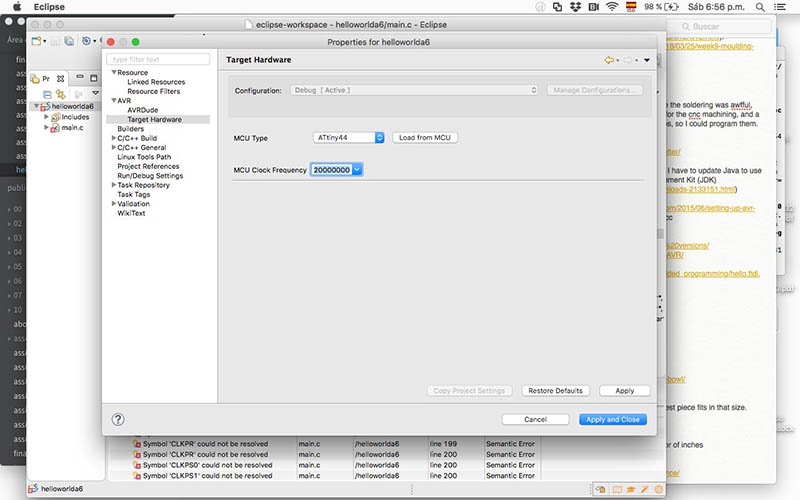Viewport: 800px width, 500px height.
Task: Click the MCU Clock Frequency value field
Action: [x=331, y=170]
